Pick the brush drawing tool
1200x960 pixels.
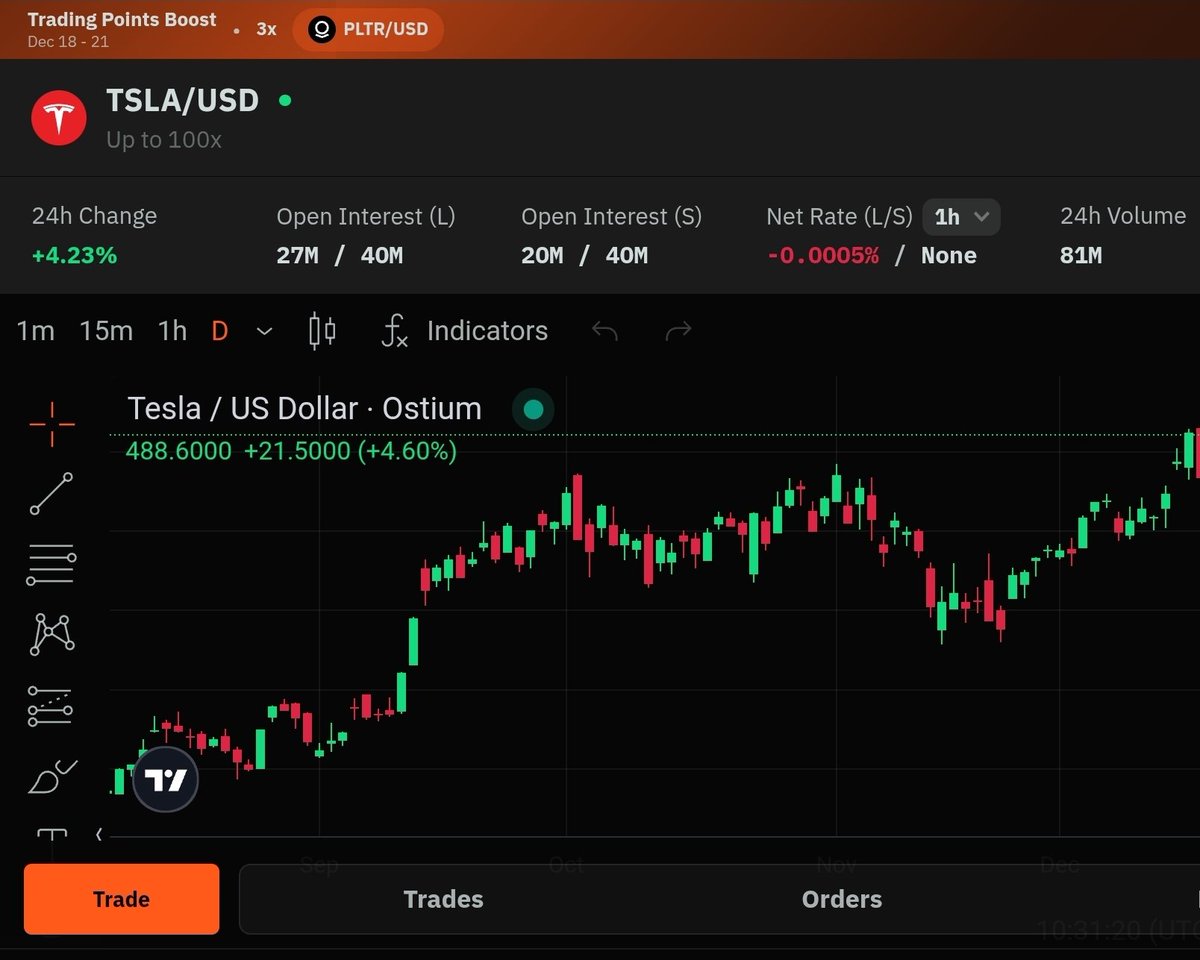pyautogui.click(x=52, y=777)
